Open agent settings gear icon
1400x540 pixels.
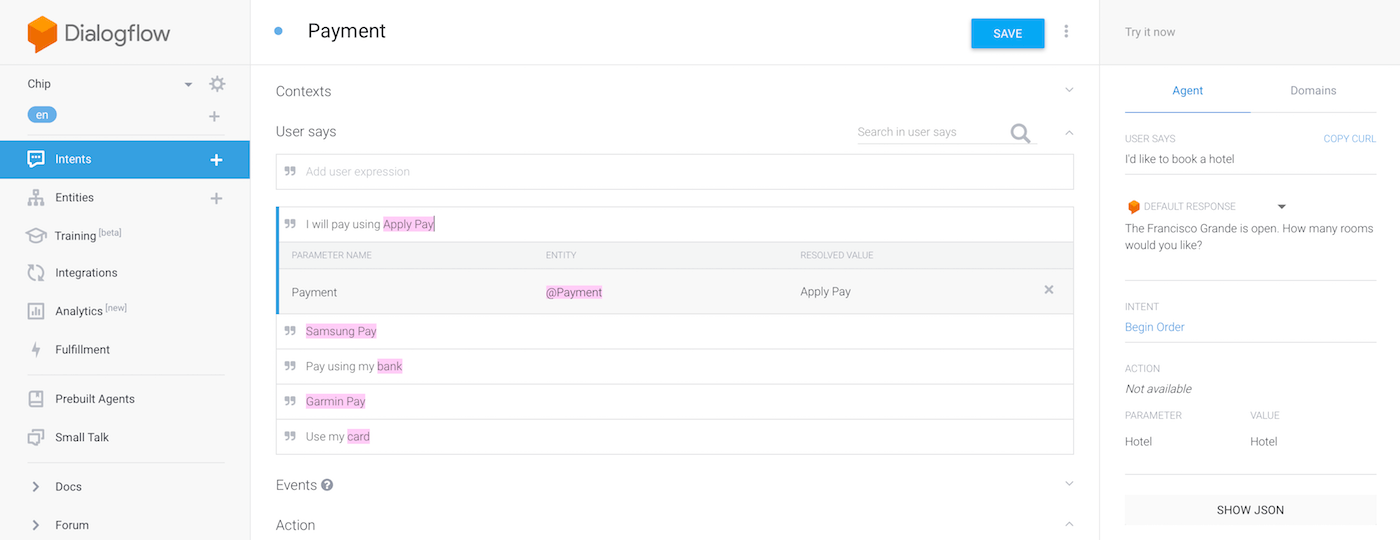click(217, 84)
